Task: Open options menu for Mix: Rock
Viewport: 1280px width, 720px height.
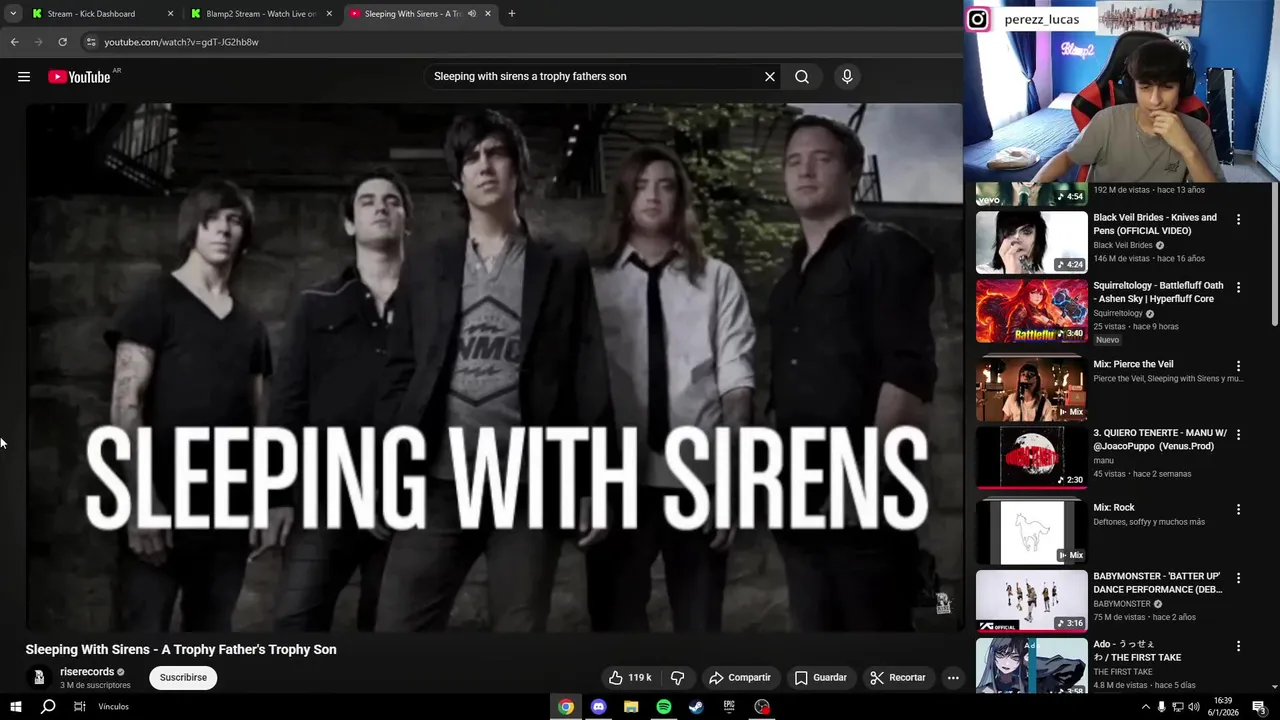Action: point(1238,510)
